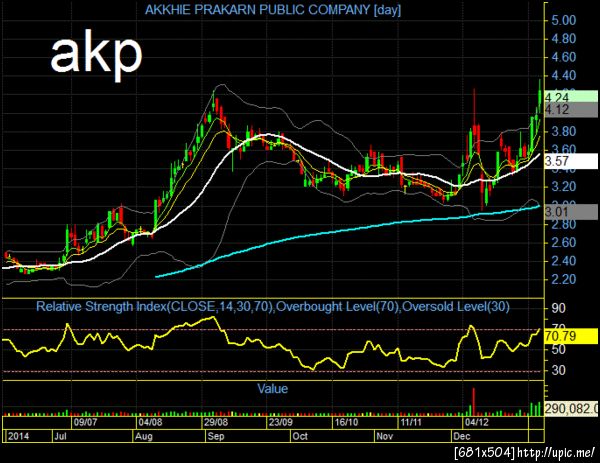Select the 290,082 volume value marker

[x=571, y=409]
